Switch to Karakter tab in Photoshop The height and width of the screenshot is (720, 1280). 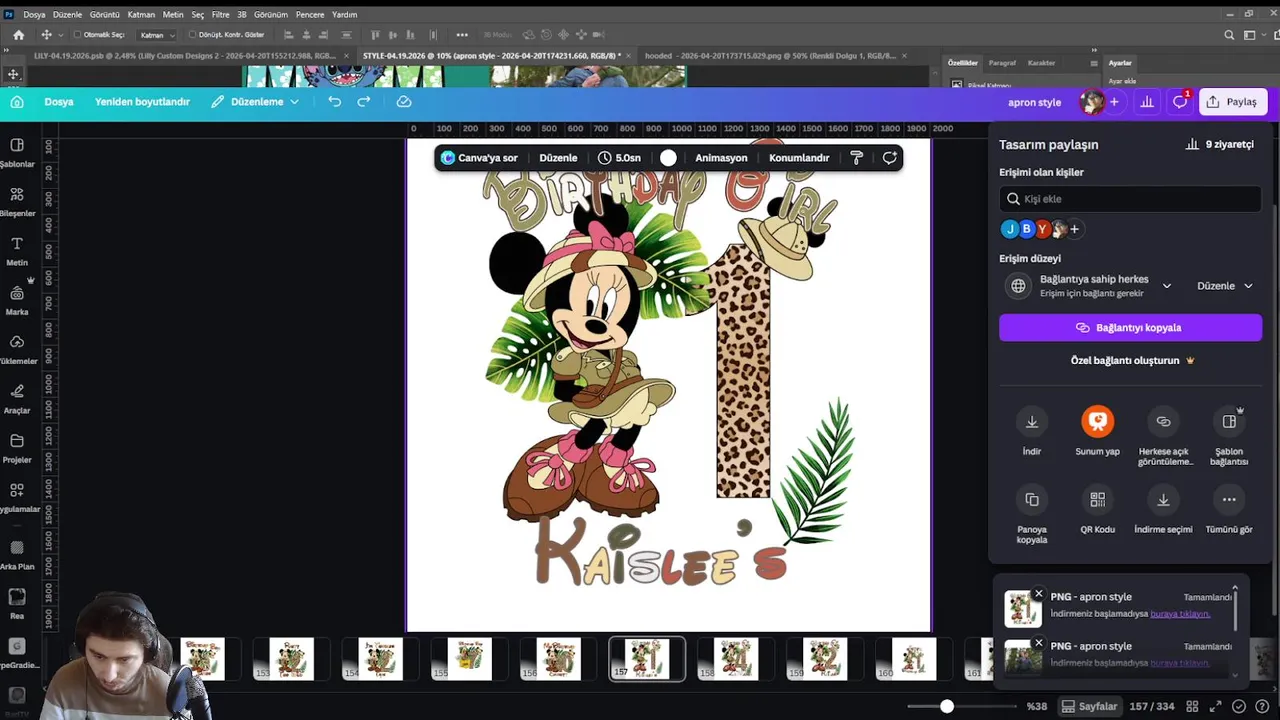[x=1041, y=63]
